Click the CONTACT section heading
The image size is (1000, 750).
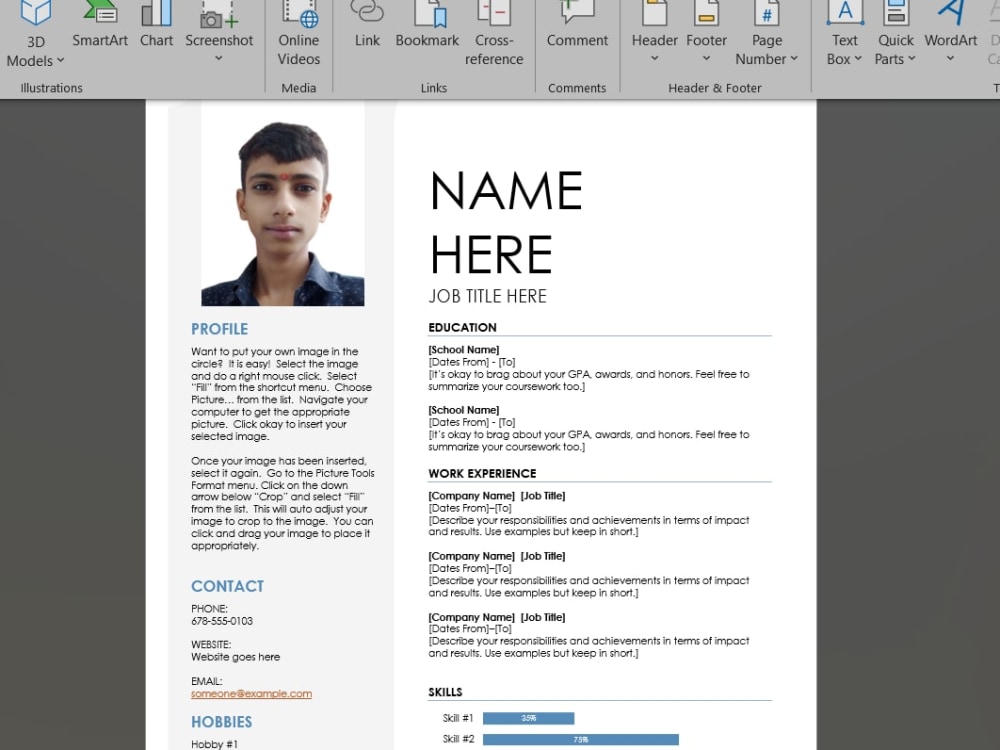click(x=227, y=586)
